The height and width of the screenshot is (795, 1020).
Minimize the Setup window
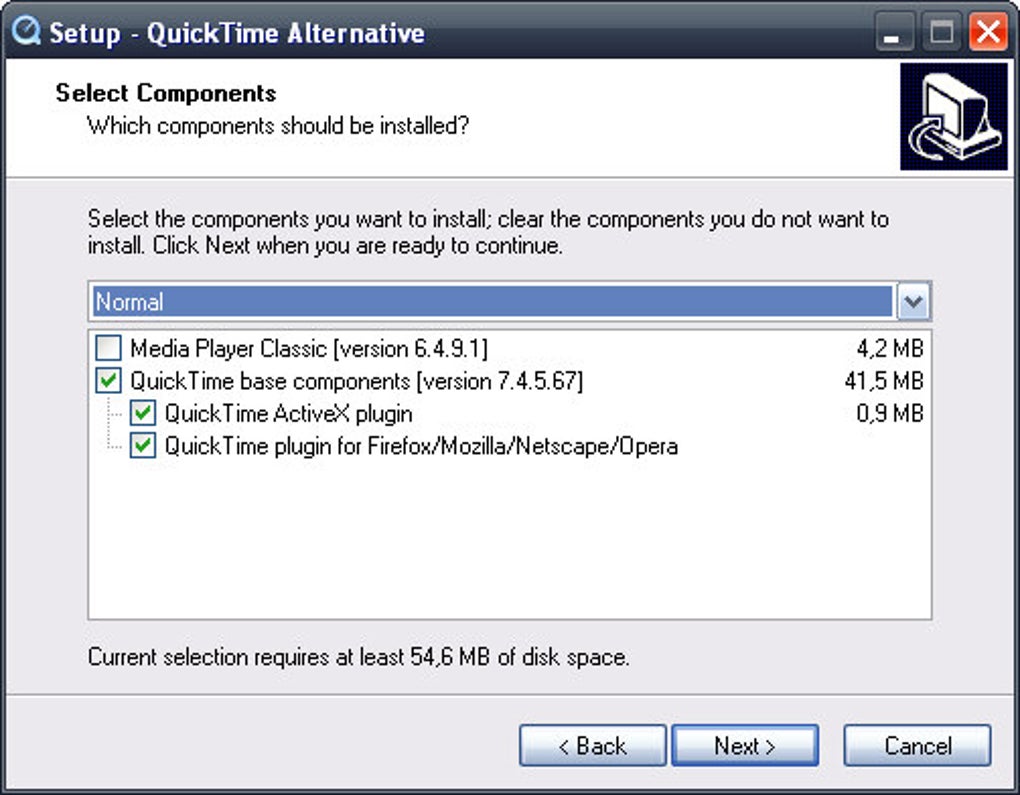(x=893, y=33)
